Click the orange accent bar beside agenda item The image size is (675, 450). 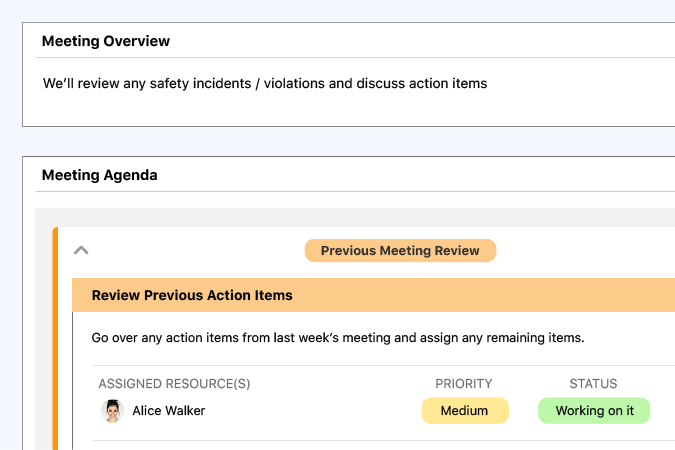pos(55,340)
